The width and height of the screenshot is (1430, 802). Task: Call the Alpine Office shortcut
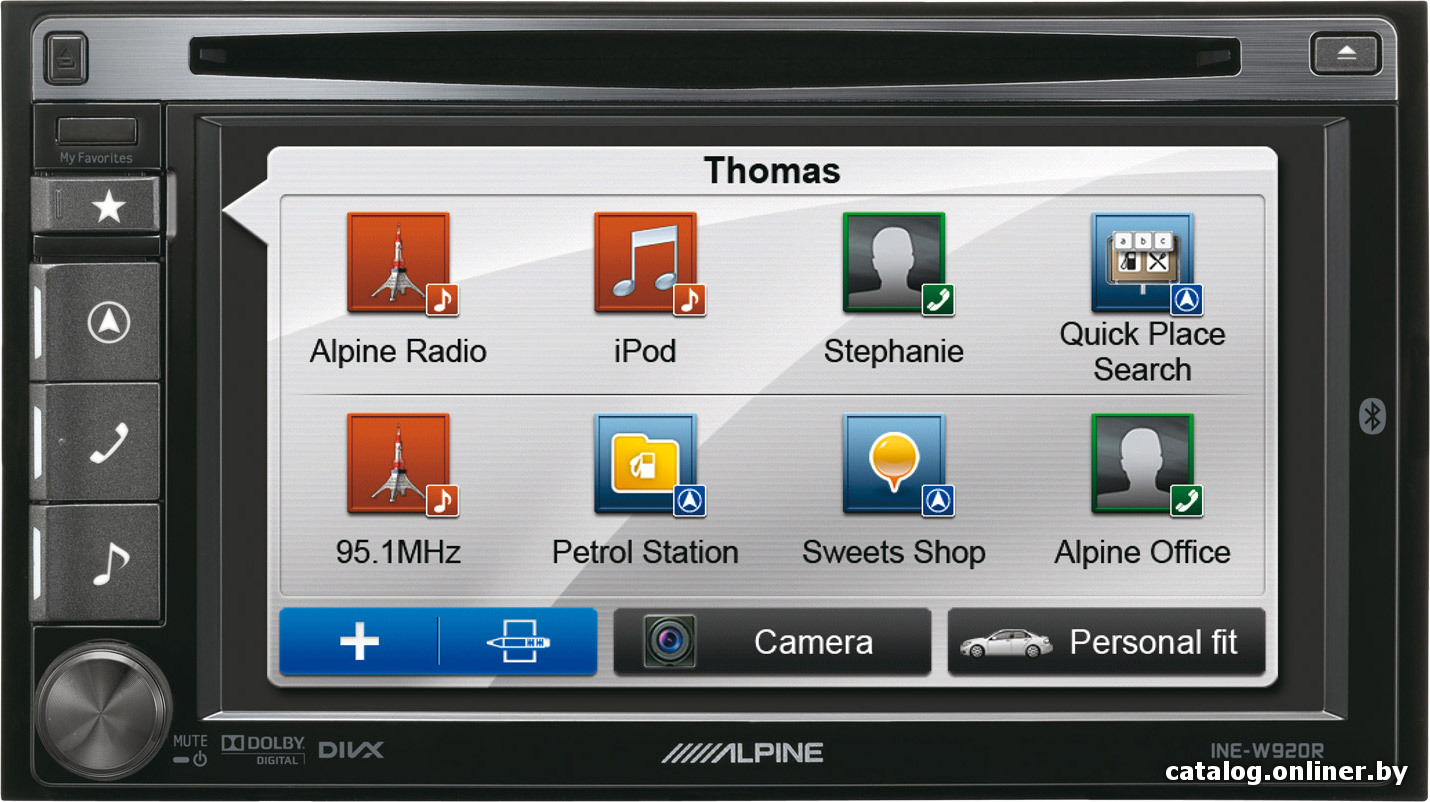[1142, 490]
